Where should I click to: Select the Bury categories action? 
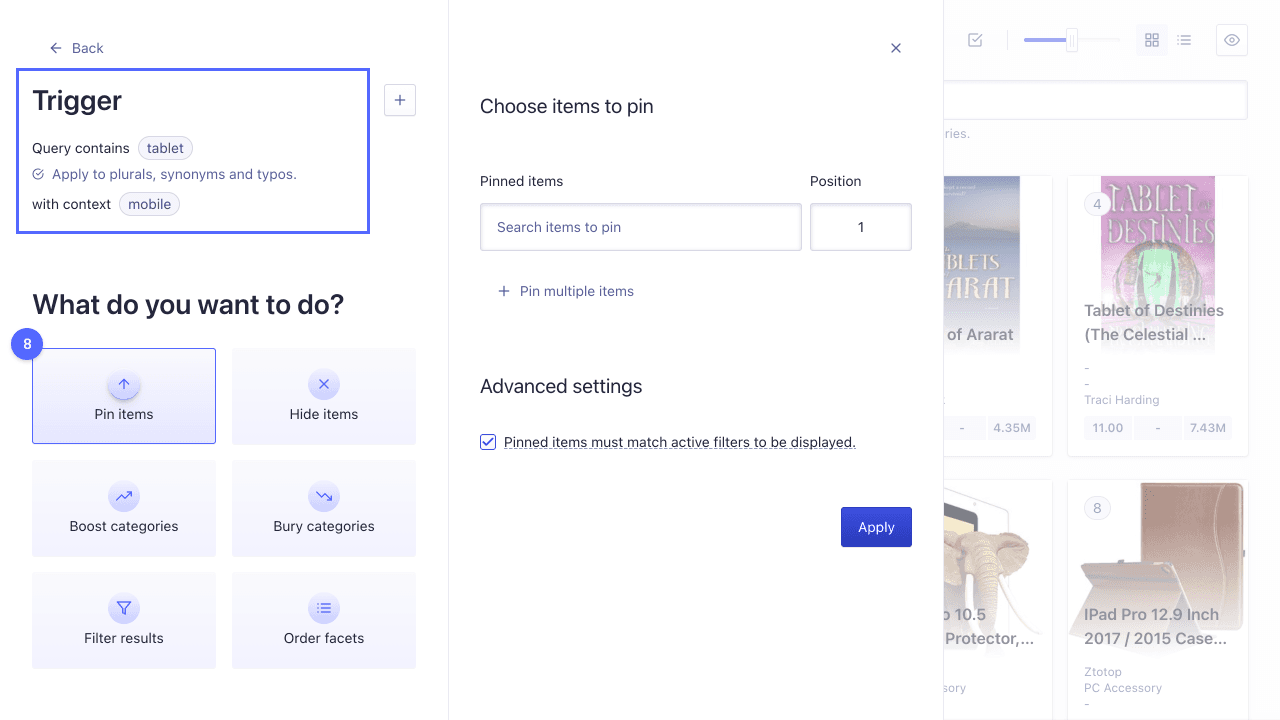pyautogui.click(x=324, y=508)
